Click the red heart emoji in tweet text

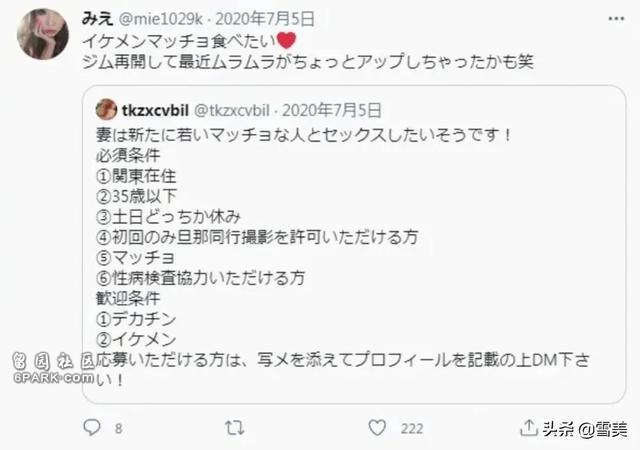click(x=286, y=40)
